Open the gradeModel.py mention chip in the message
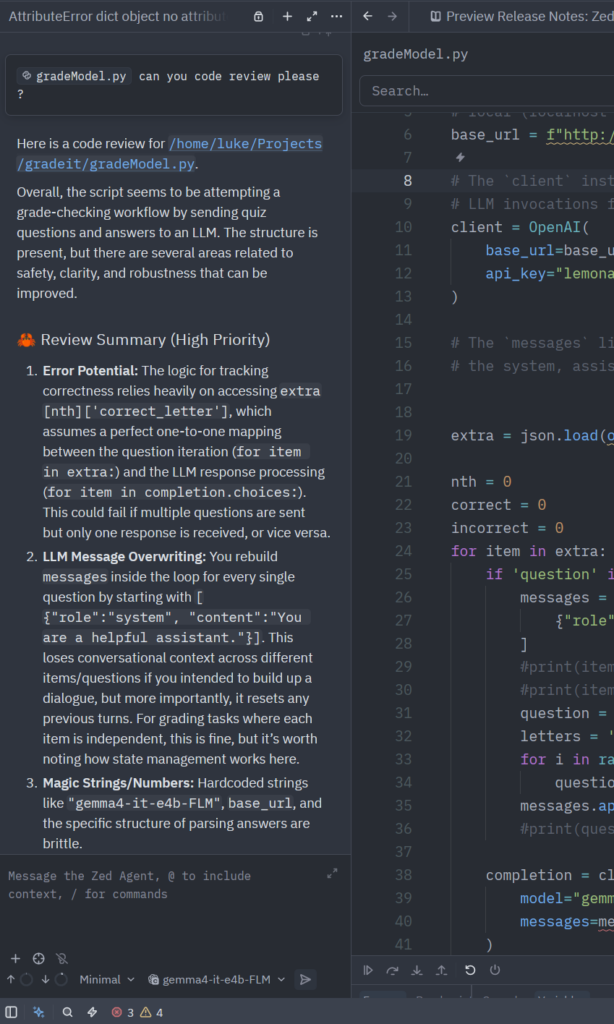 point(74,76)
